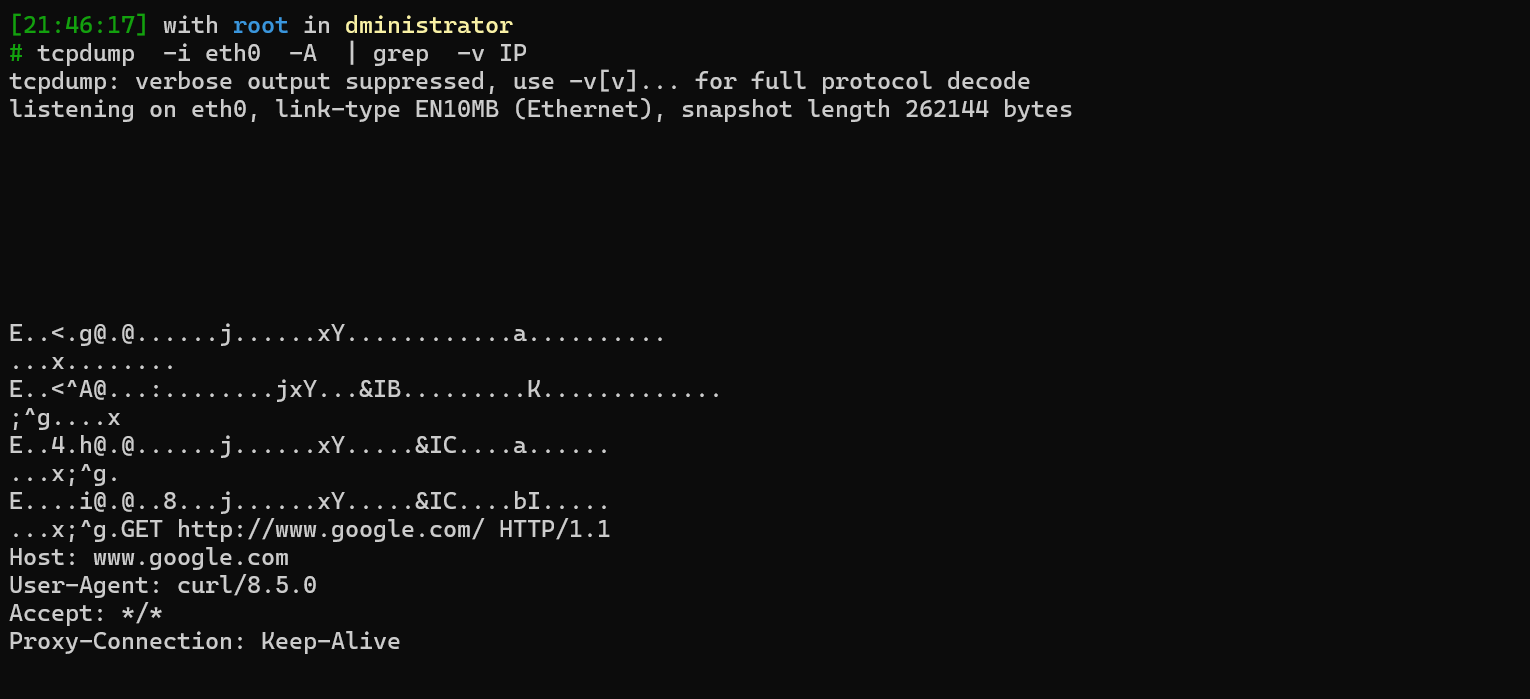The height and width of the screenshot is (699, 1530).
Task: Click the word grep in the command
Action: pyautogui.click(x=400, y=53)
